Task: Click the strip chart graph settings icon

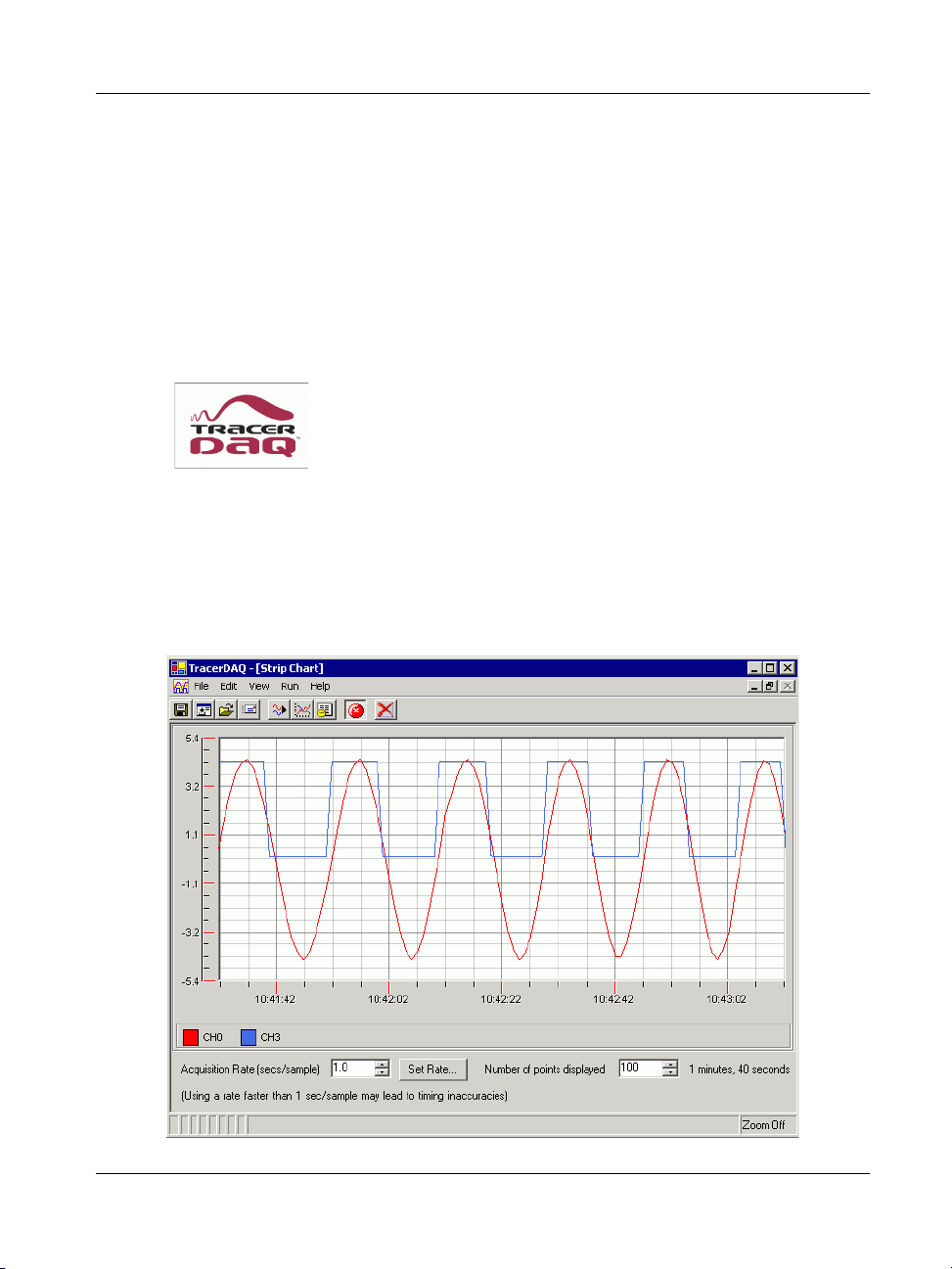Action: point(302,709)
